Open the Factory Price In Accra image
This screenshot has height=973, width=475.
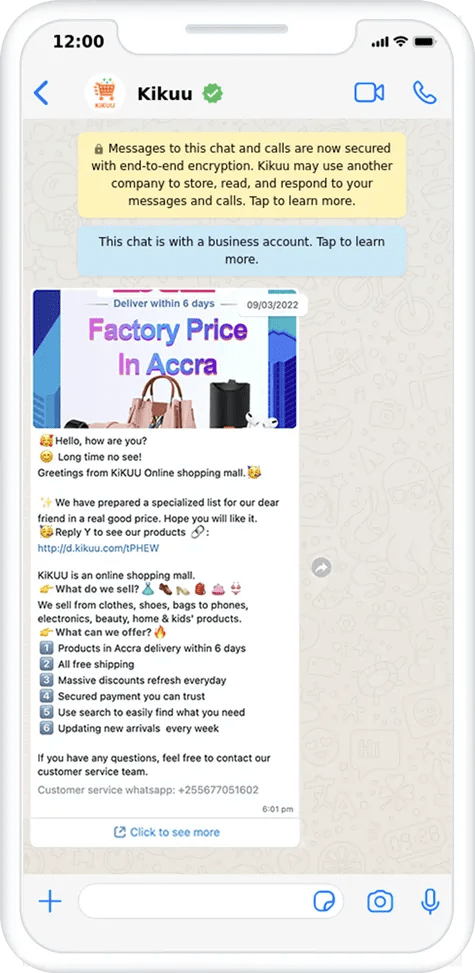165,359
